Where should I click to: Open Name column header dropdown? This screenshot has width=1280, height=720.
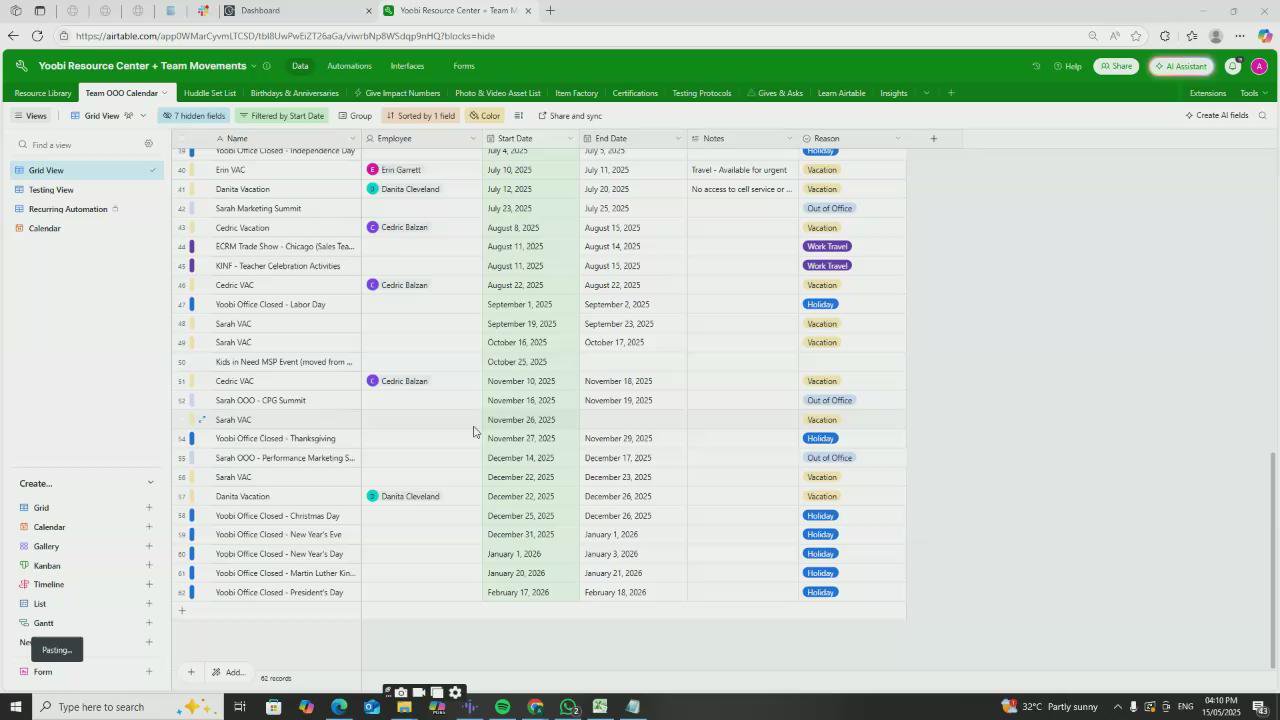point(352,139)
